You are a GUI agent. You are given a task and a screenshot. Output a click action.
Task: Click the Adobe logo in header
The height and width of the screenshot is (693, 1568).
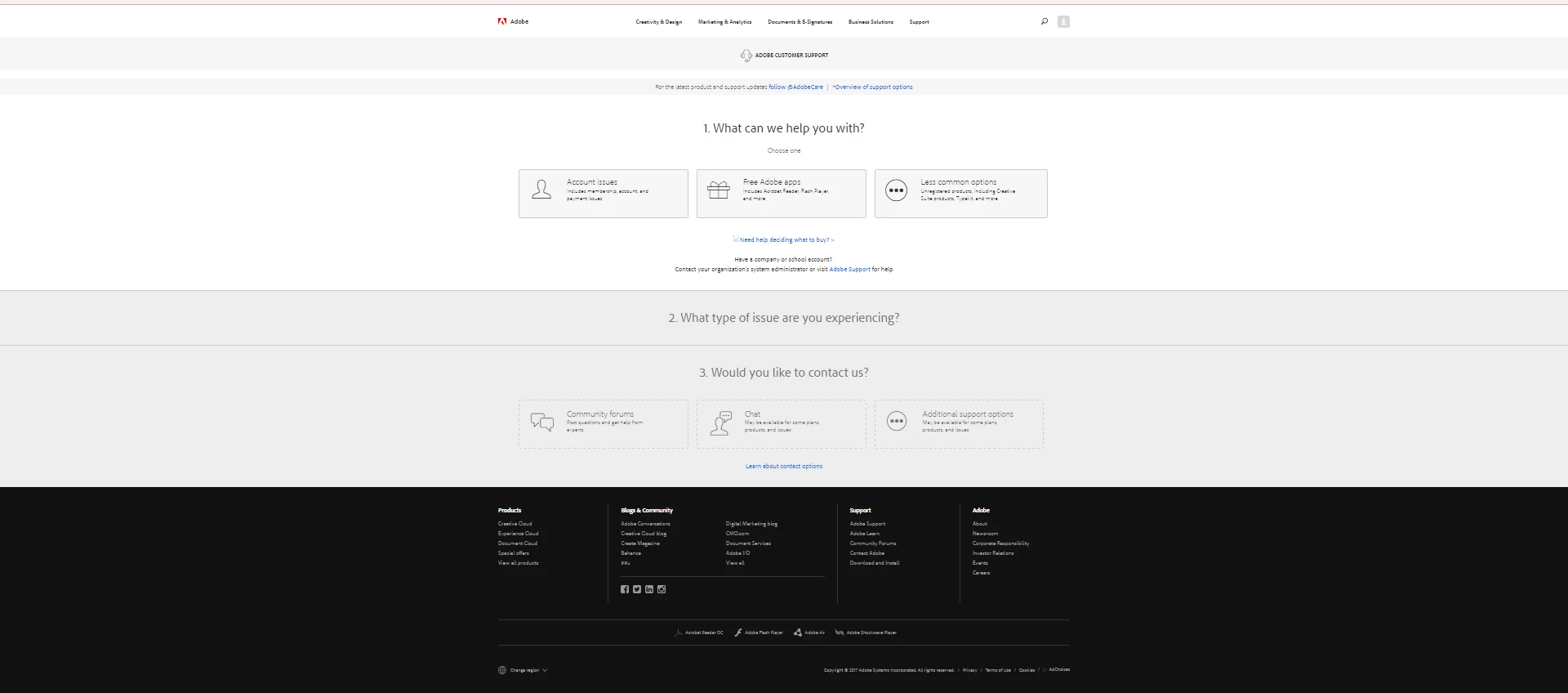(x=513, y=21)
